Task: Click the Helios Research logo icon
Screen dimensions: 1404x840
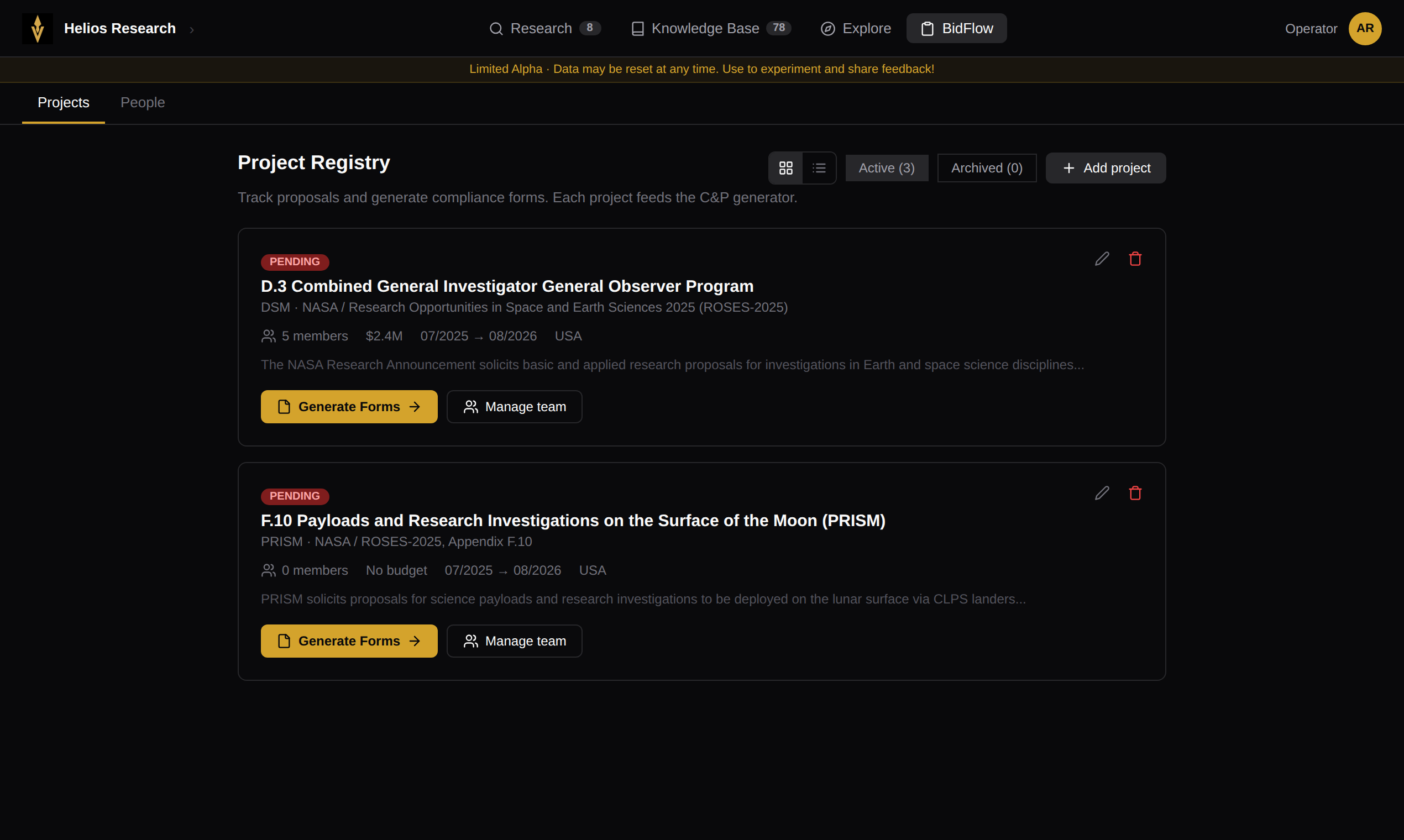Action: click(x=38, y=28)
